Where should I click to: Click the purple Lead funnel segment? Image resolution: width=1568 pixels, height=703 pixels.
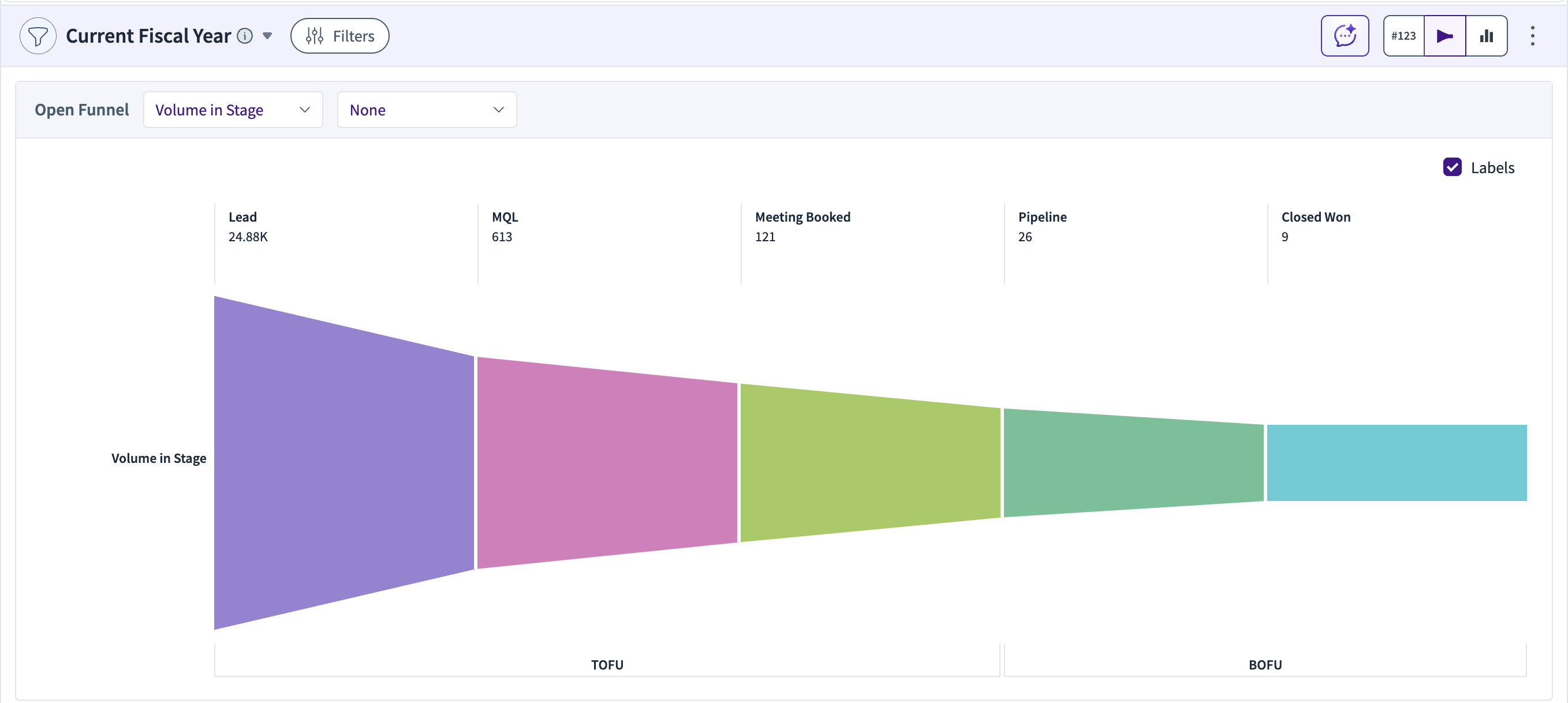[x=344, y=462]
